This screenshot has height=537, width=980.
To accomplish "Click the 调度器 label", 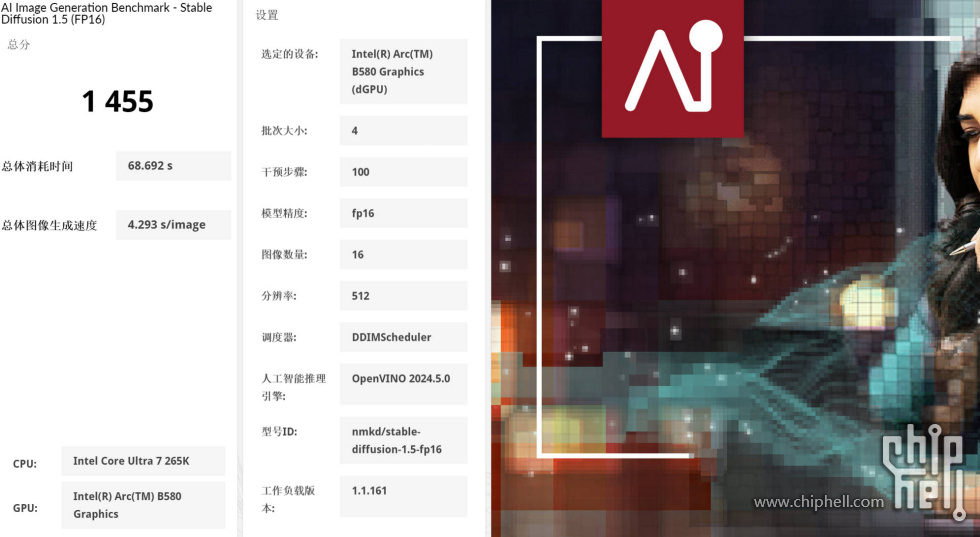I will [x=279, y=337].
